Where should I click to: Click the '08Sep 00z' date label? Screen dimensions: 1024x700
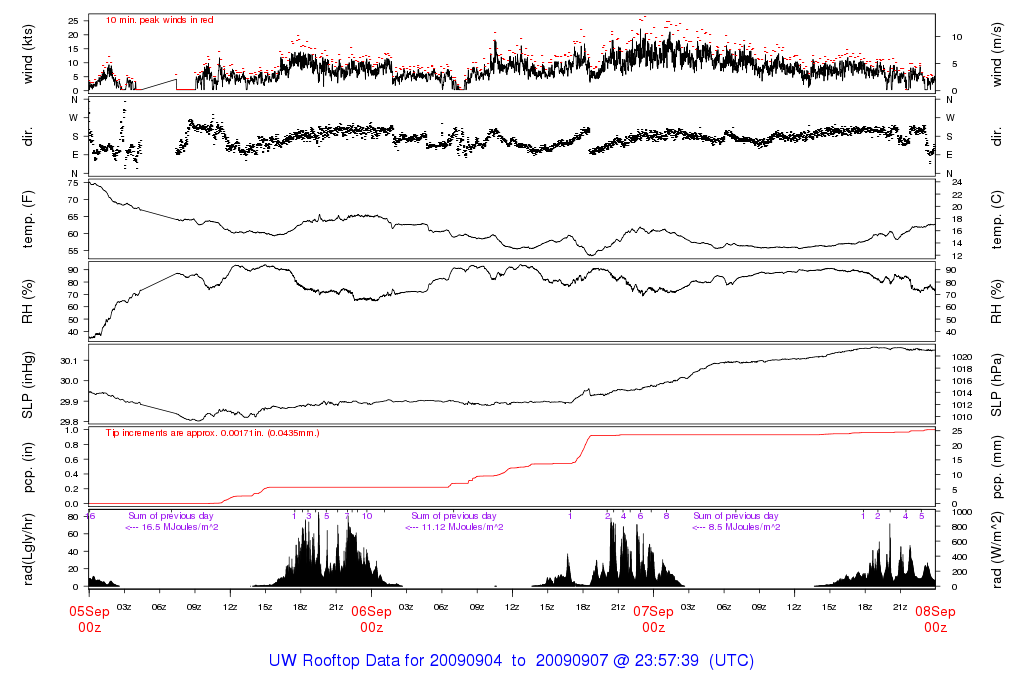click(x=935, y=619)
